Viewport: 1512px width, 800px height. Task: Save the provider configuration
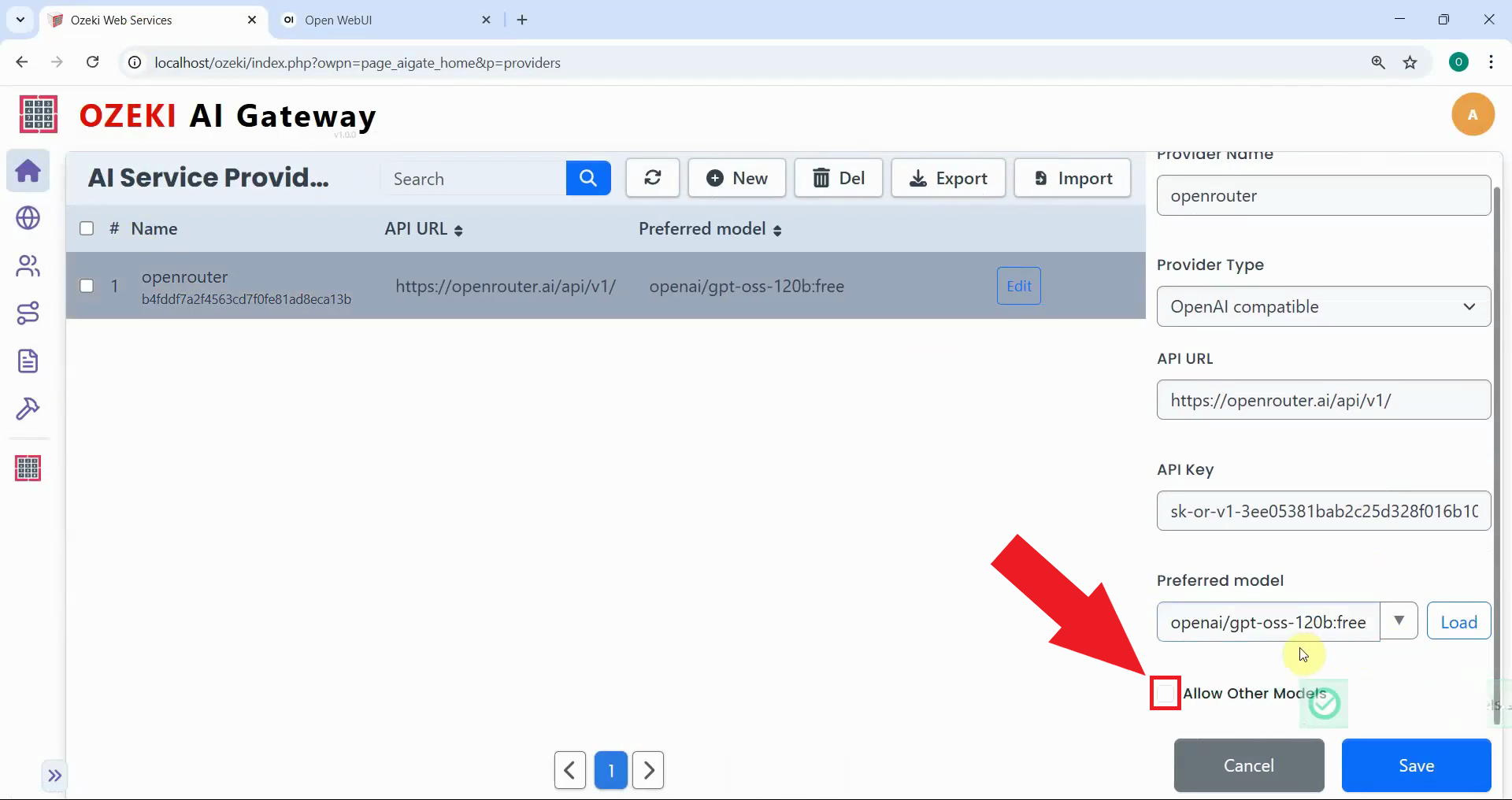point(1415,765)
